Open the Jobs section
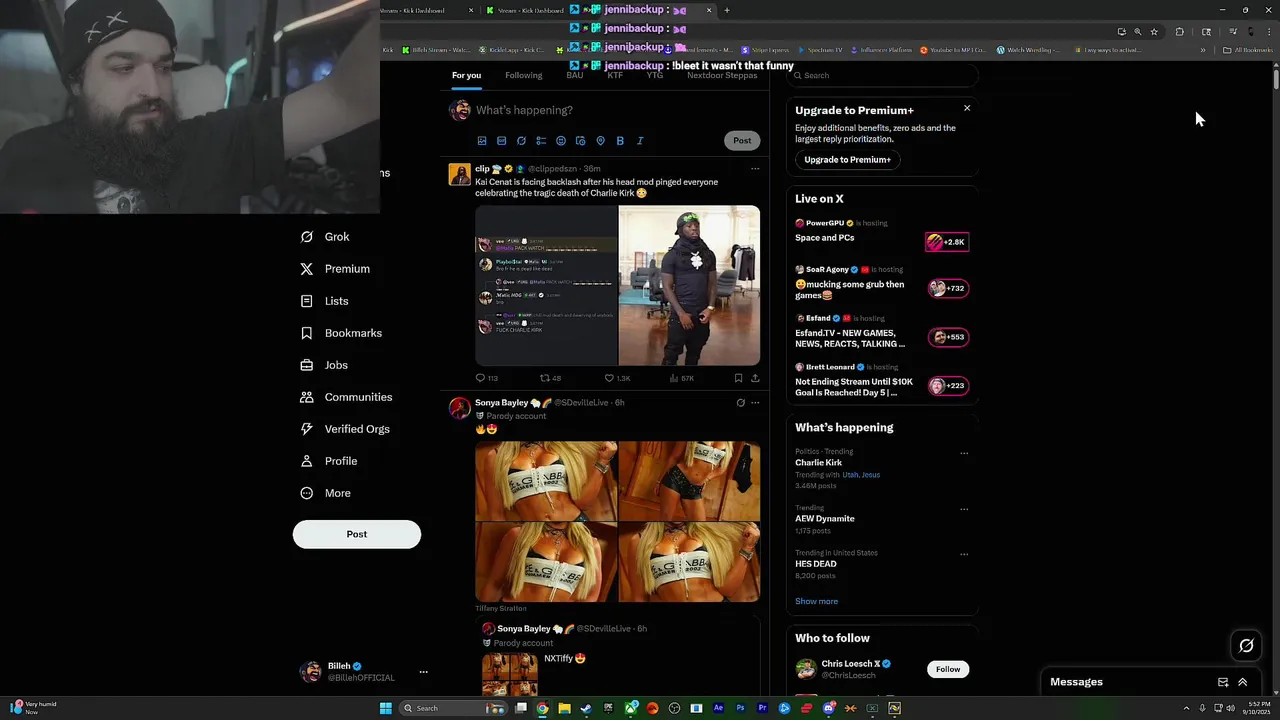Image resolution: width=1280 pixels, height=720 pixels. (324, 365)
